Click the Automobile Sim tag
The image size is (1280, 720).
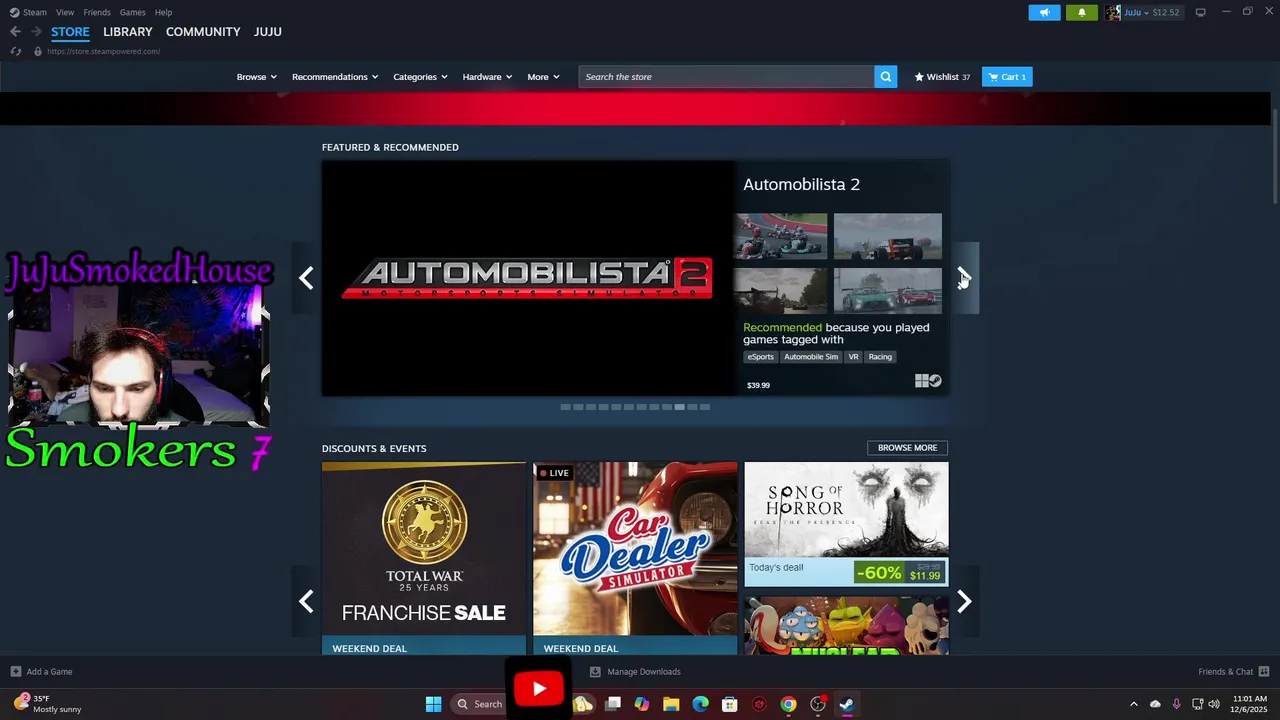coord(811,357)
